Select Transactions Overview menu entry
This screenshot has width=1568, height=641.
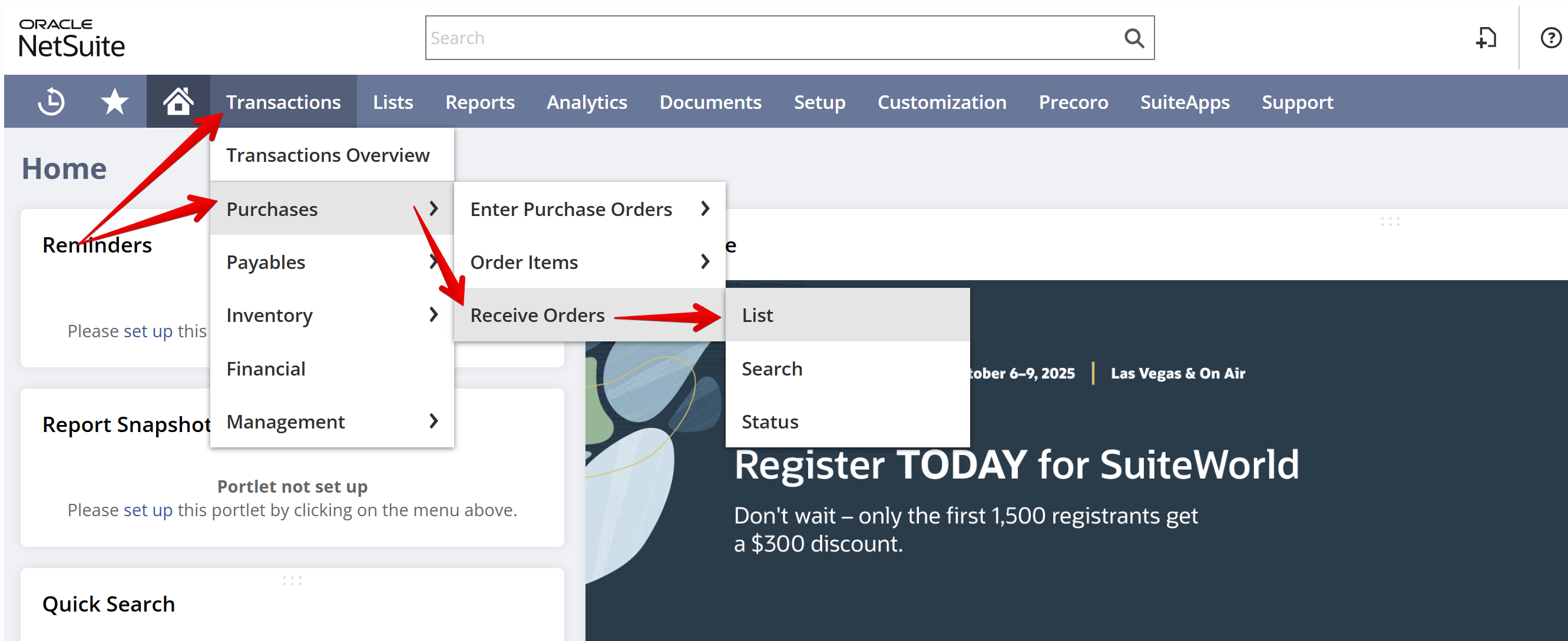[332, 155]
